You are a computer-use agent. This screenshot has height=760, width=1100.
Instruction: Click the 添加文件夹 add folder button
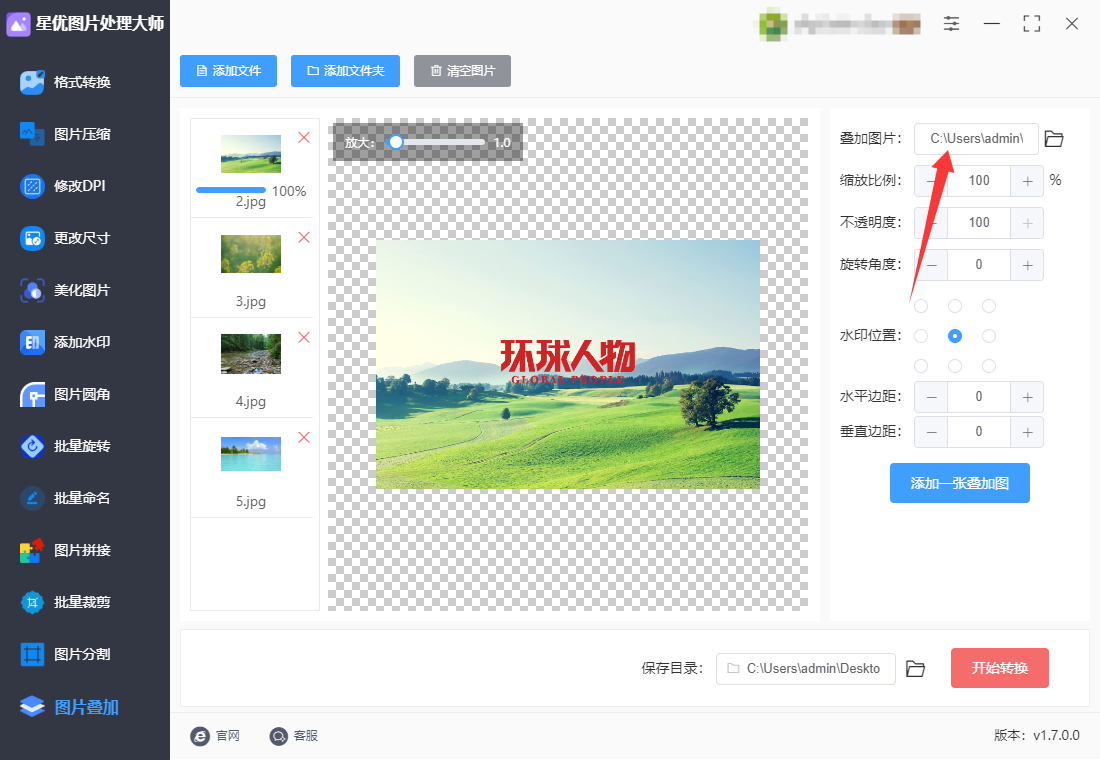tap(345, 71)
